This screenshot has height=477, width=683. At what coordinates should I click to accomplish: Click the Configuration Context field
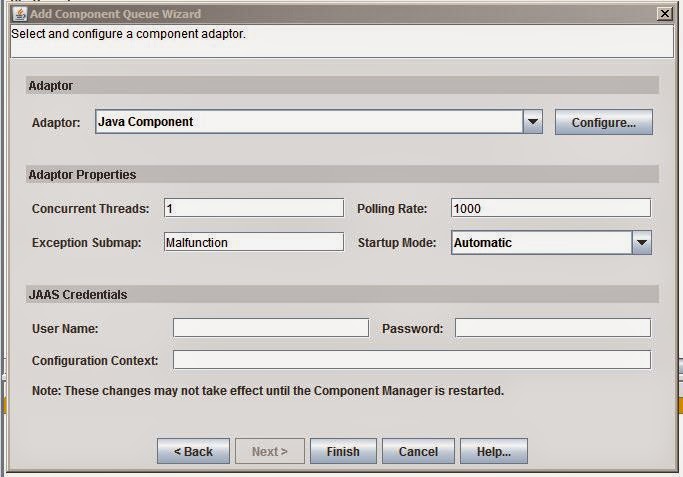pos(411,360)
